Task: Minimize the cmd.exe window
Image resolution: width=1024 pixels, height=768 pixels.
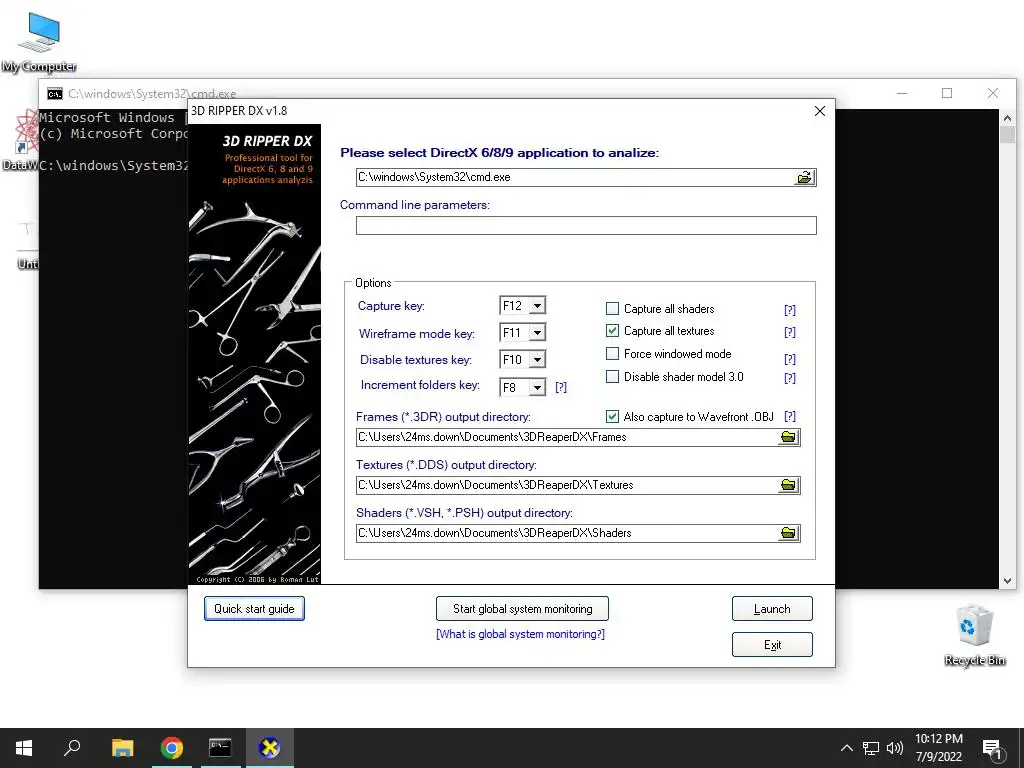Action: pos(902,93)
